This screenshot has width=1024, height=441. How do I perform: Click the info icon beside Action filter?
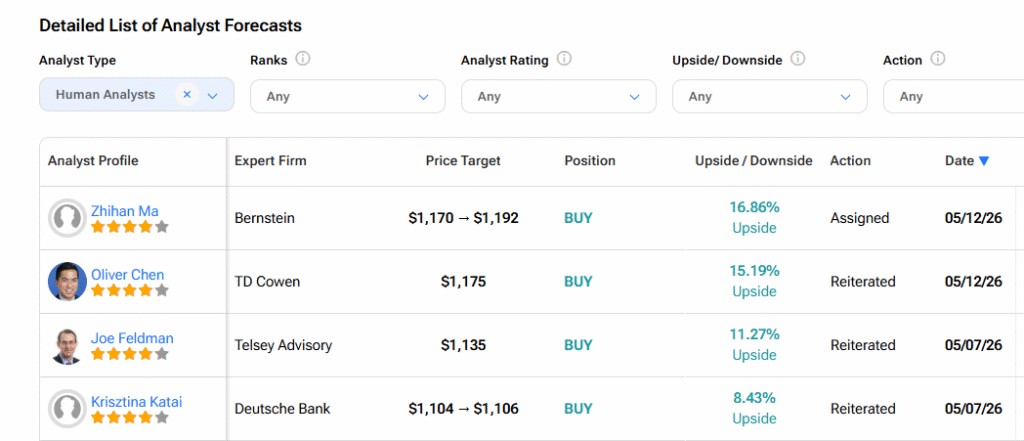pos(938,59)
